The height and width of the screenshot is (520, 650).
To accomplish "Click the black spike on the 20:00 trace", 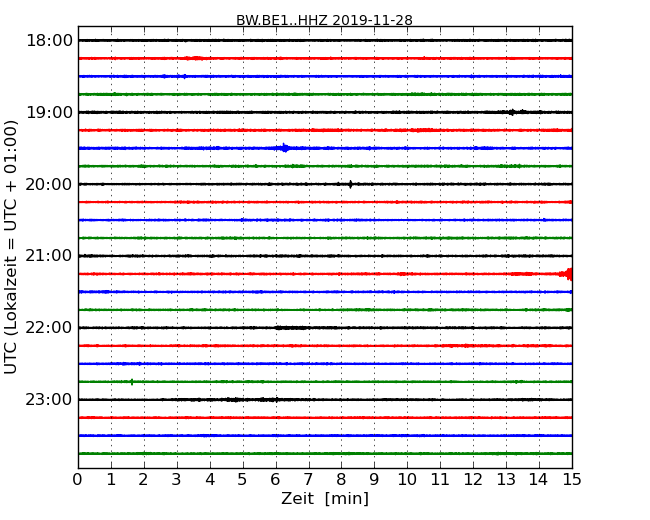I will (x=351, y=184).
